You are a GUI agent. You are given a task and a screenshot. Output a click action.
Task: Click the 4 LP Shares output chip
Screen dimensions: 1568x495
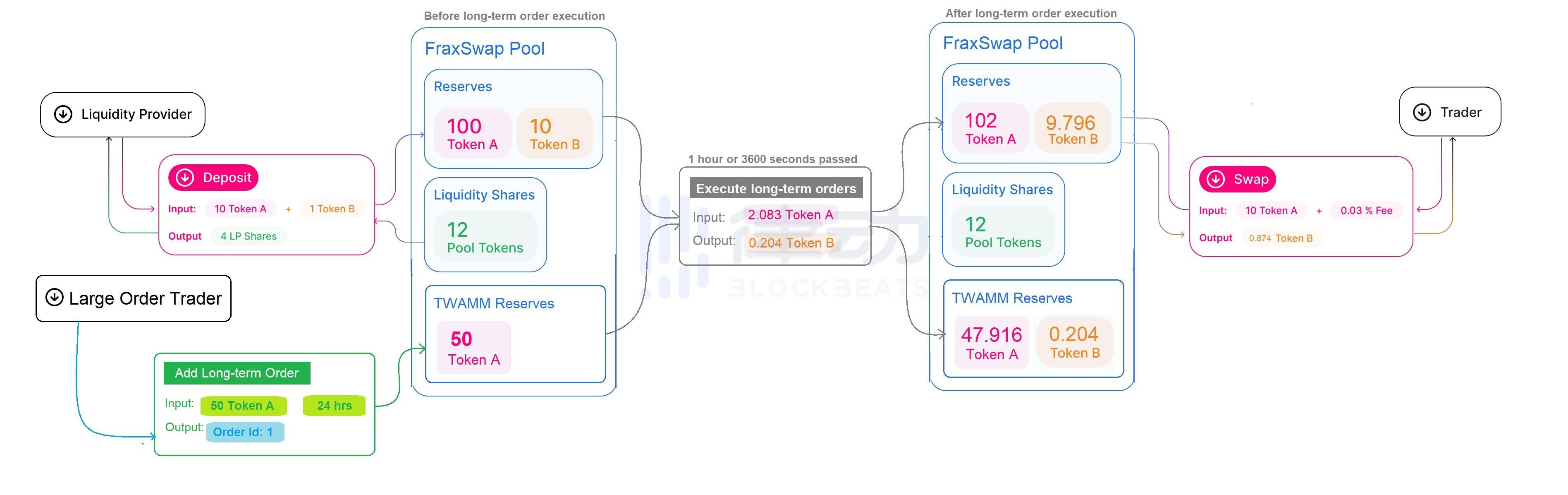pyautogui.click(x=249, y=236)
